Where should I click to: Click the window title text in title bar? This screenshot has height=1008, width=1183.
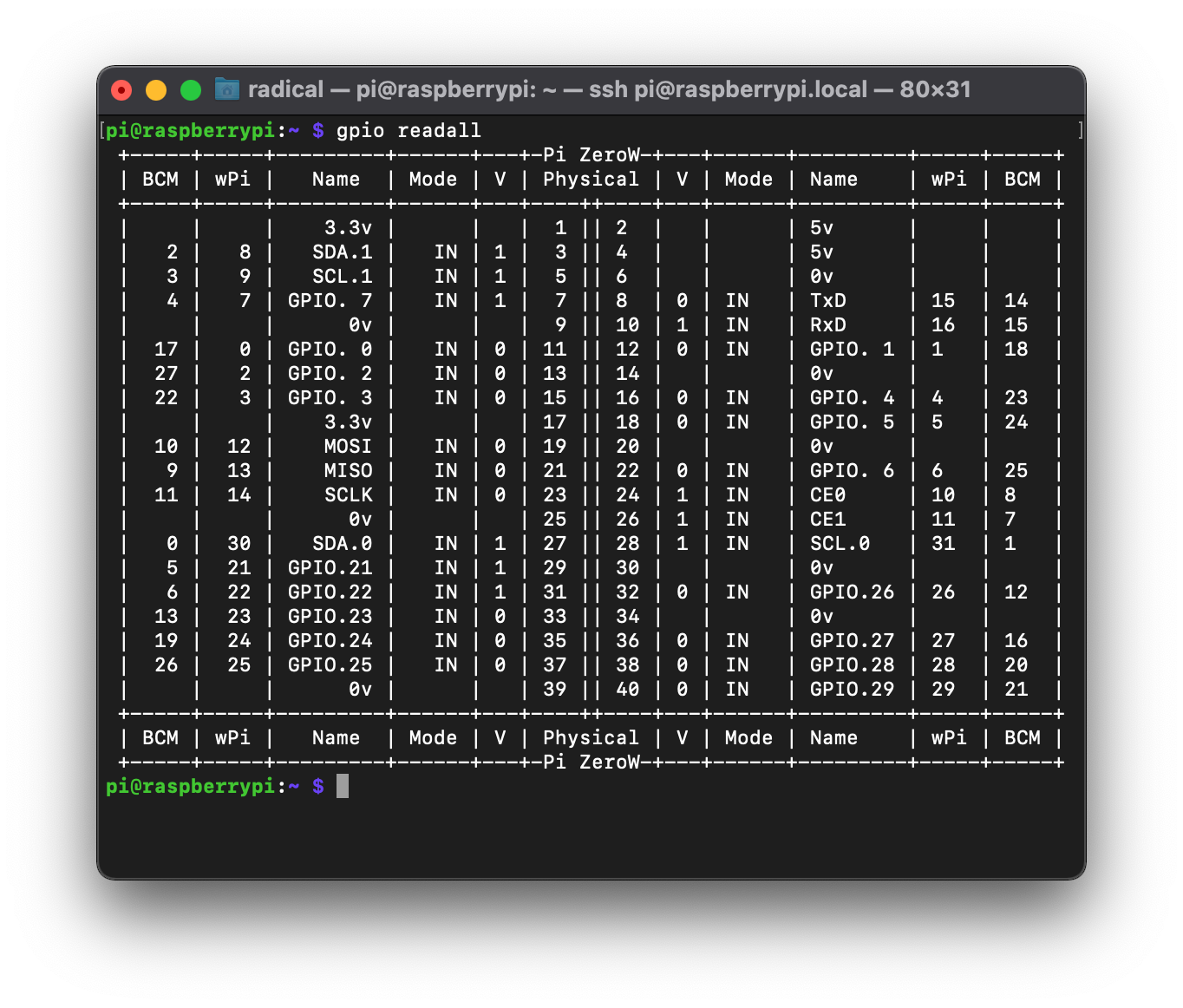(609, 89)
